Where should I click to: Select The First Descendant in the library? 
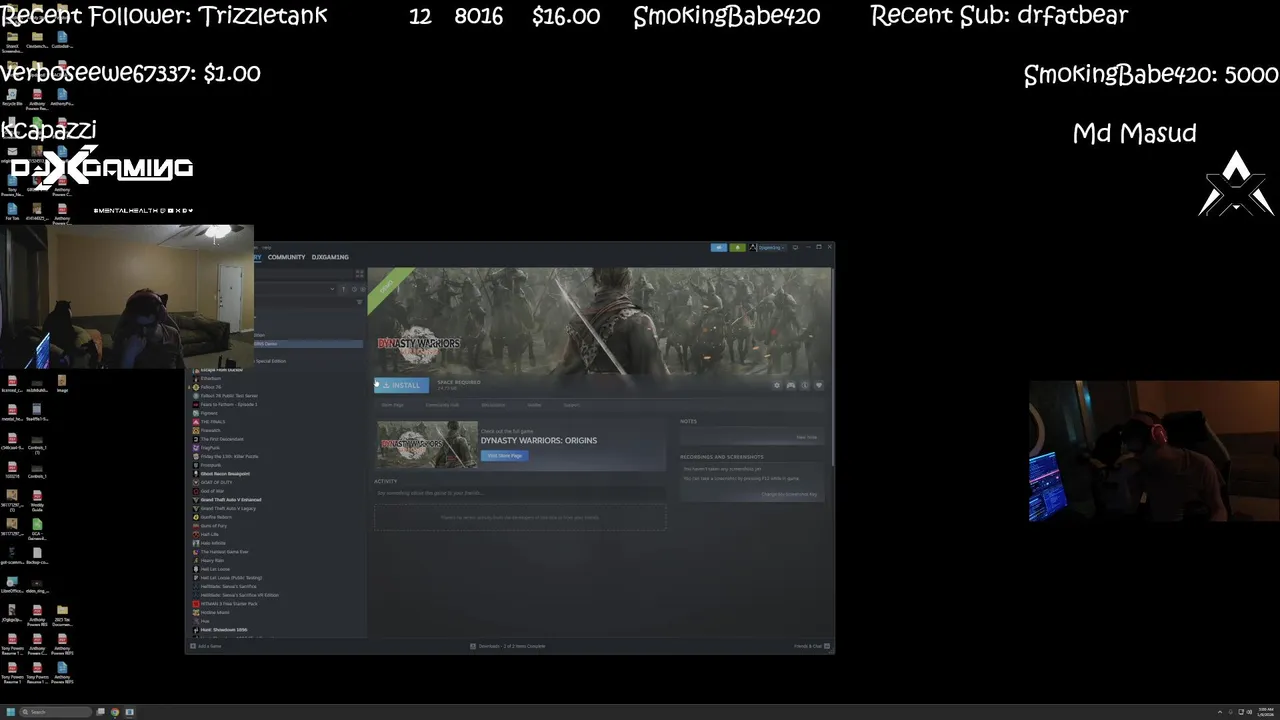click(x=221, y=439)
